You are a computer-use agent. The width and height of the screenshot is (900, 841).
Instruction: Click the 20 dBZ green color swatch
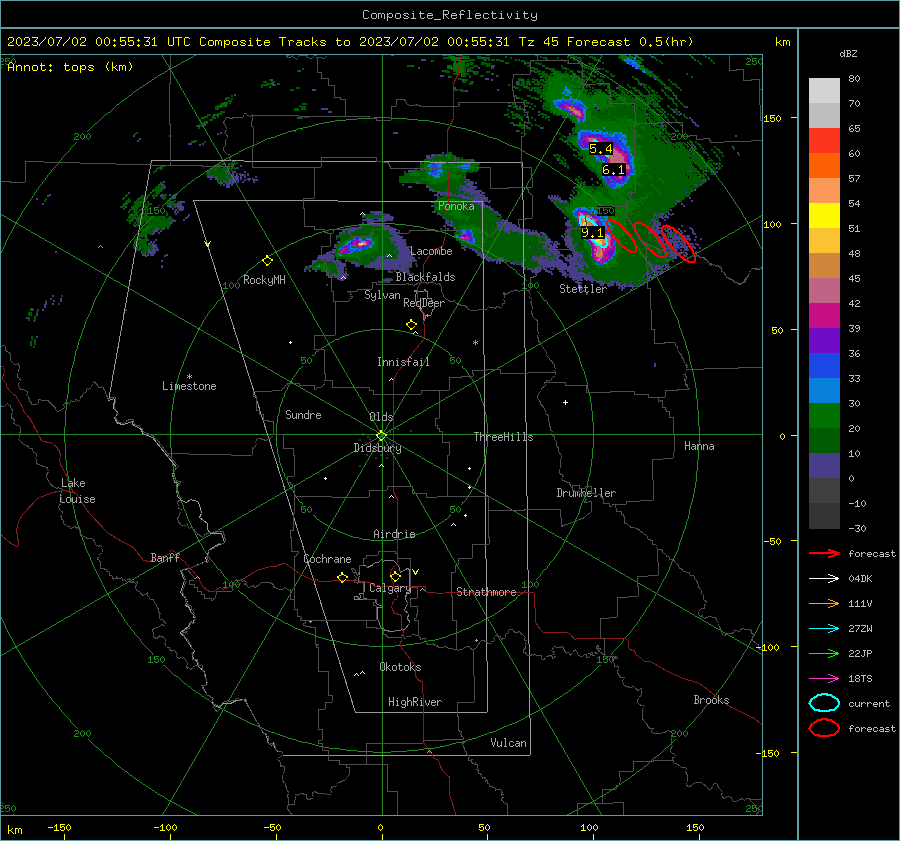point(824,415)
